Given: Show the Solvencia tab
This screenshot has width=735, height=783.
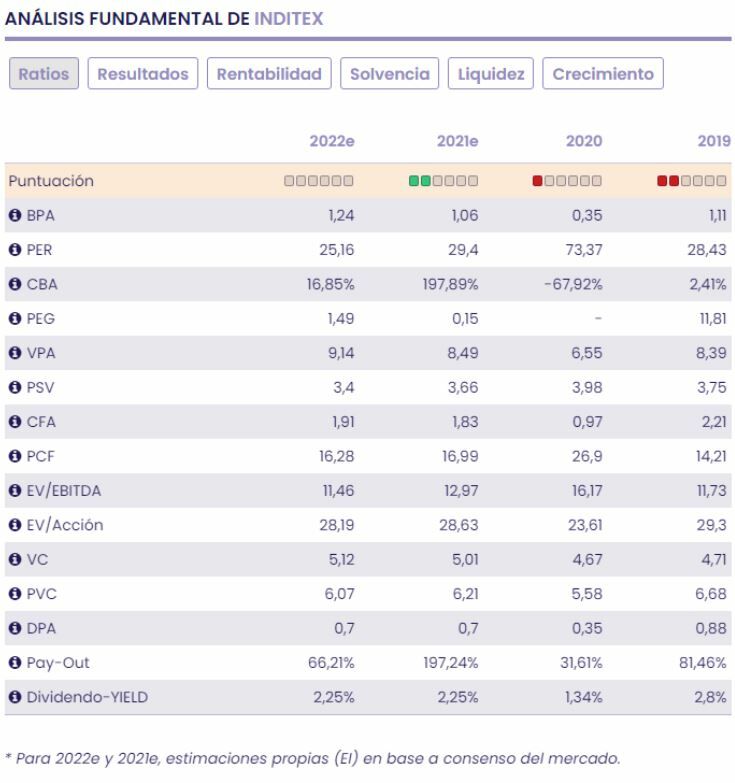Looking at the screenshot, I should pyautogui.click(x=389, y=74).
